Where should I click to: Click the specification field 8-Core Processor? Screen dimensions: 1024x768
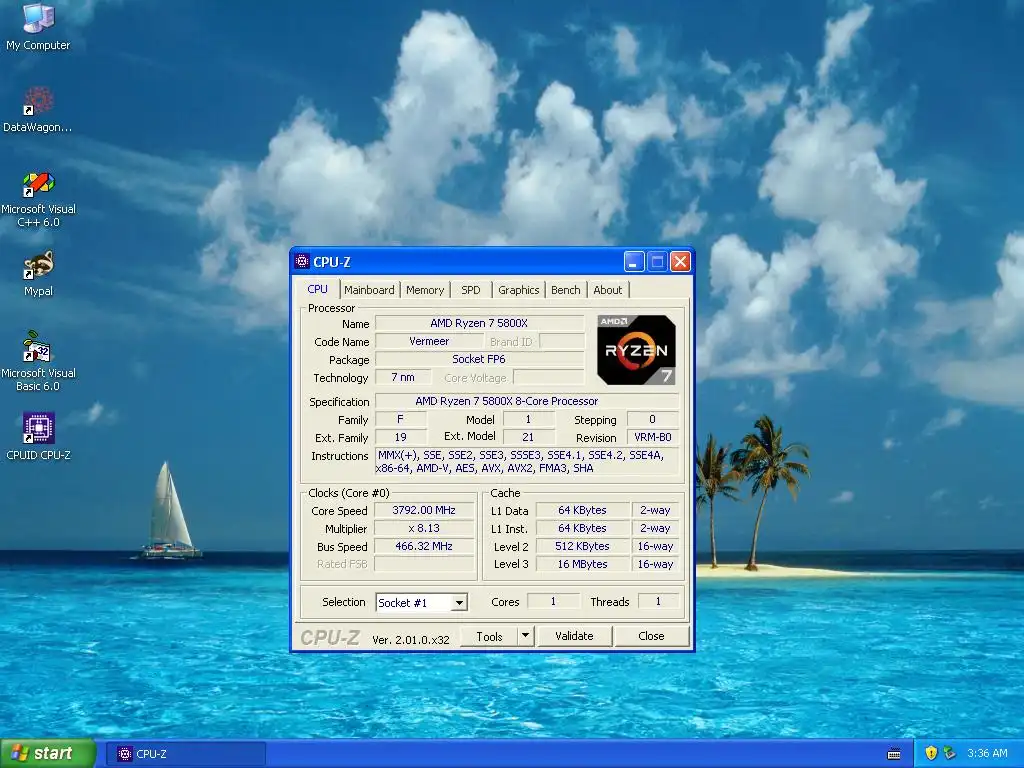tap(527, 401)
